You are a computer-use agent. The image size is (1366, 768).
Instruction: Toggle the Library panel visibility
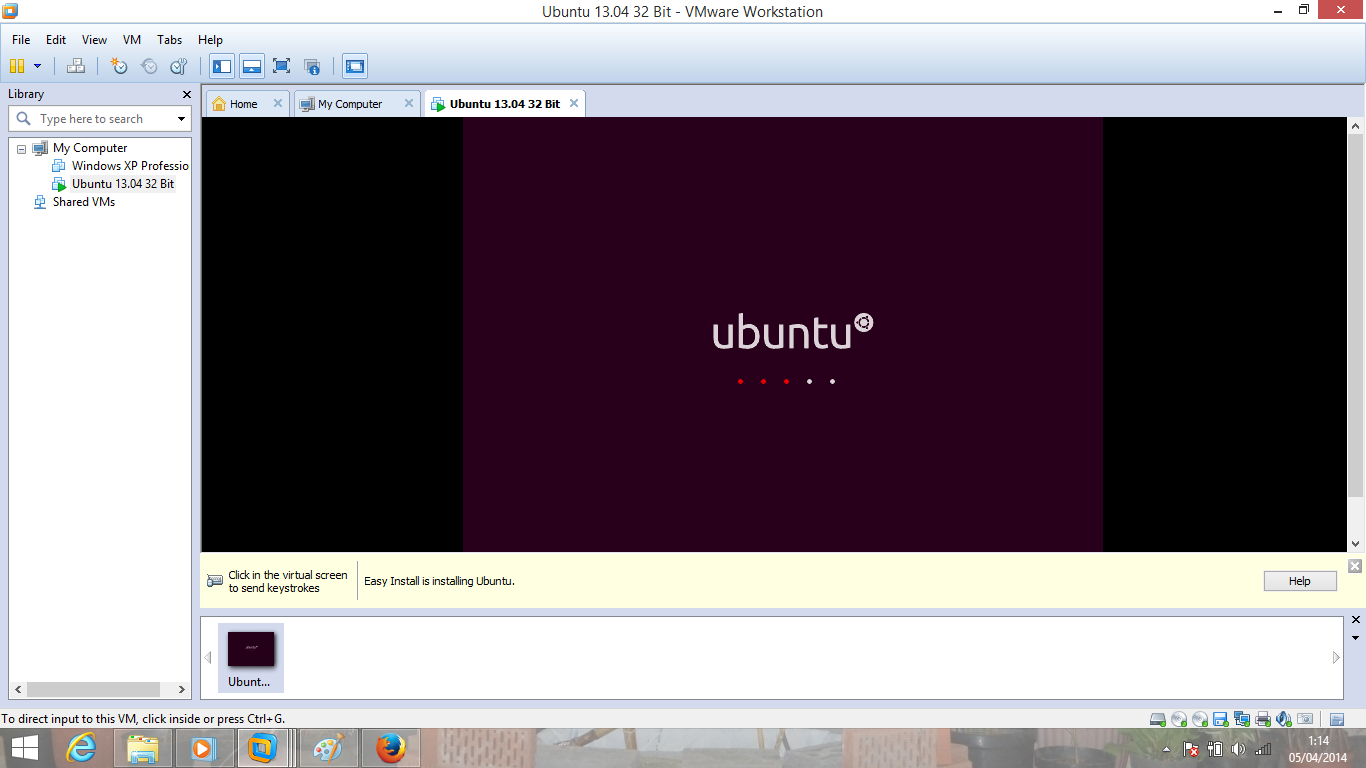[222, 66]
